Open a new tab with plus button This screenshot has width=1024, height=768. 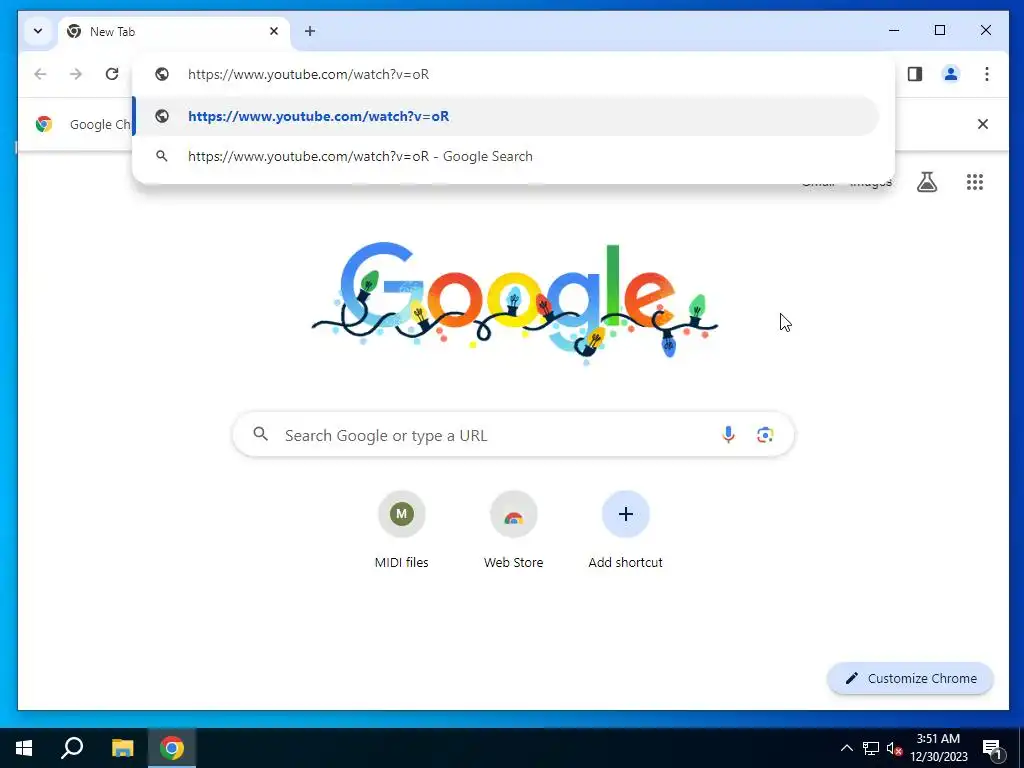310,31
